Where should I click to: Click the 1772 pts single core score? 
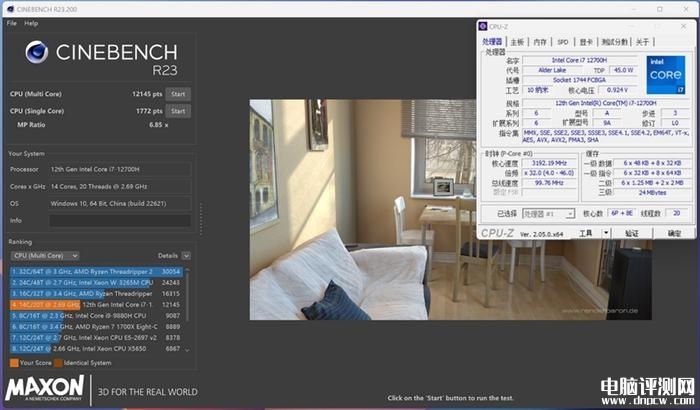coord(150,111)
